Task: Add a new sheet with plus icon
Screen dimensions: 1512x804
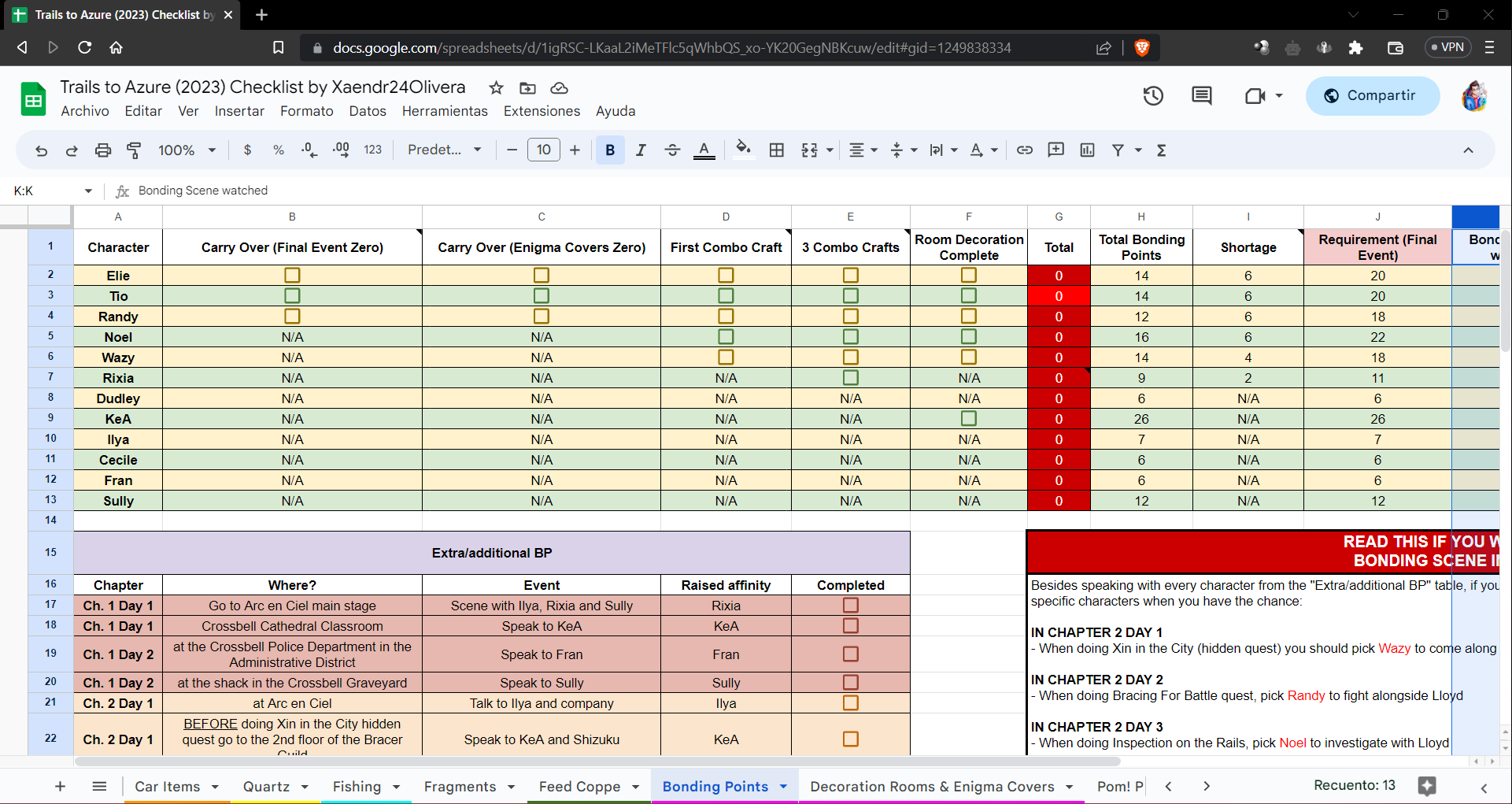Action: (x=60, y=786)
